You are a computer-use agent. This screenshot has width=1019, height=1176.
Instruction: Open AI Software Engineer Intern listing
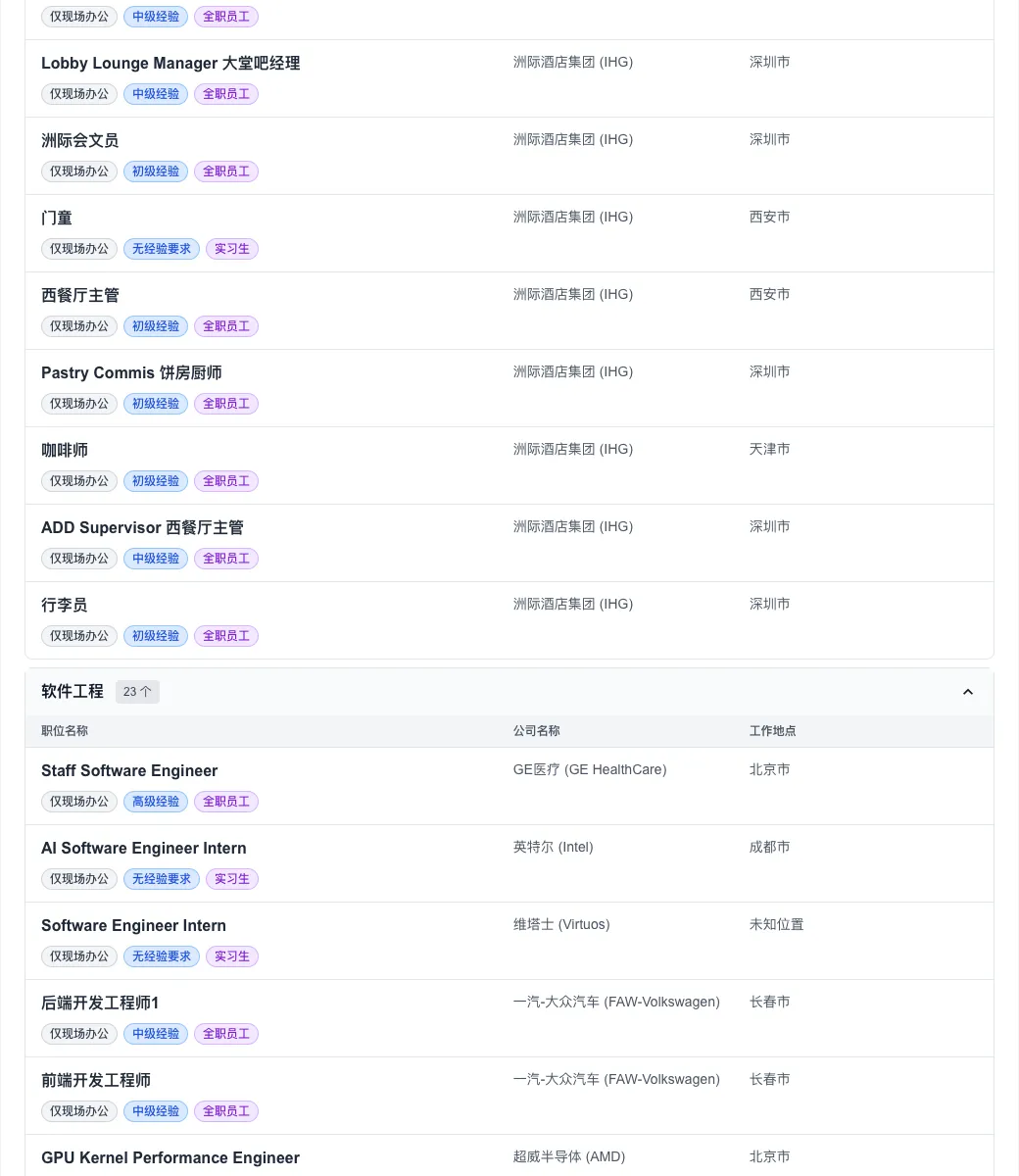144,849
